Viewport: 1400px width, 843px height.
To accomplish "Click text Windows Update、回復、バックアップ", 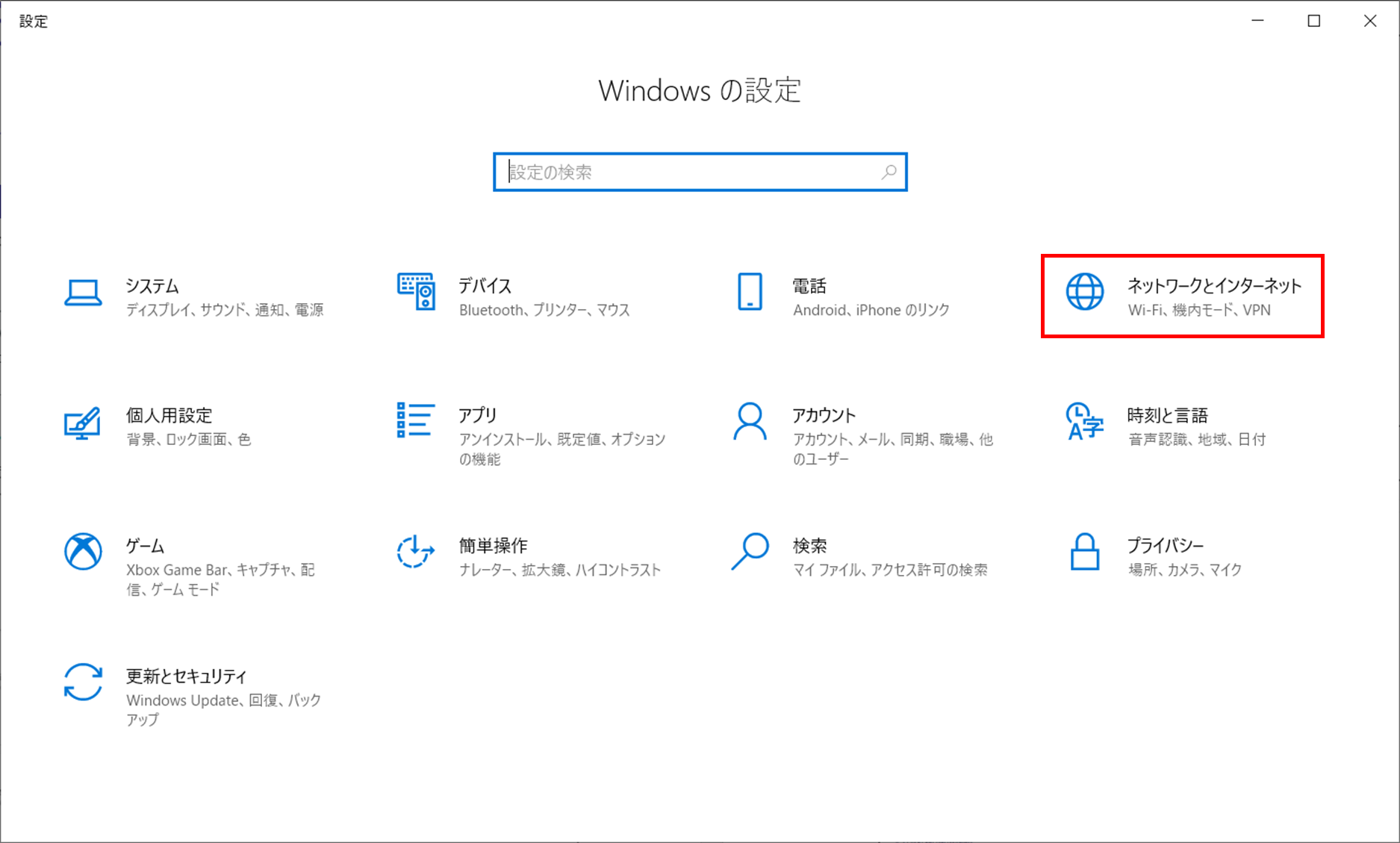I will pyautogui.click(x=223, y=709).
